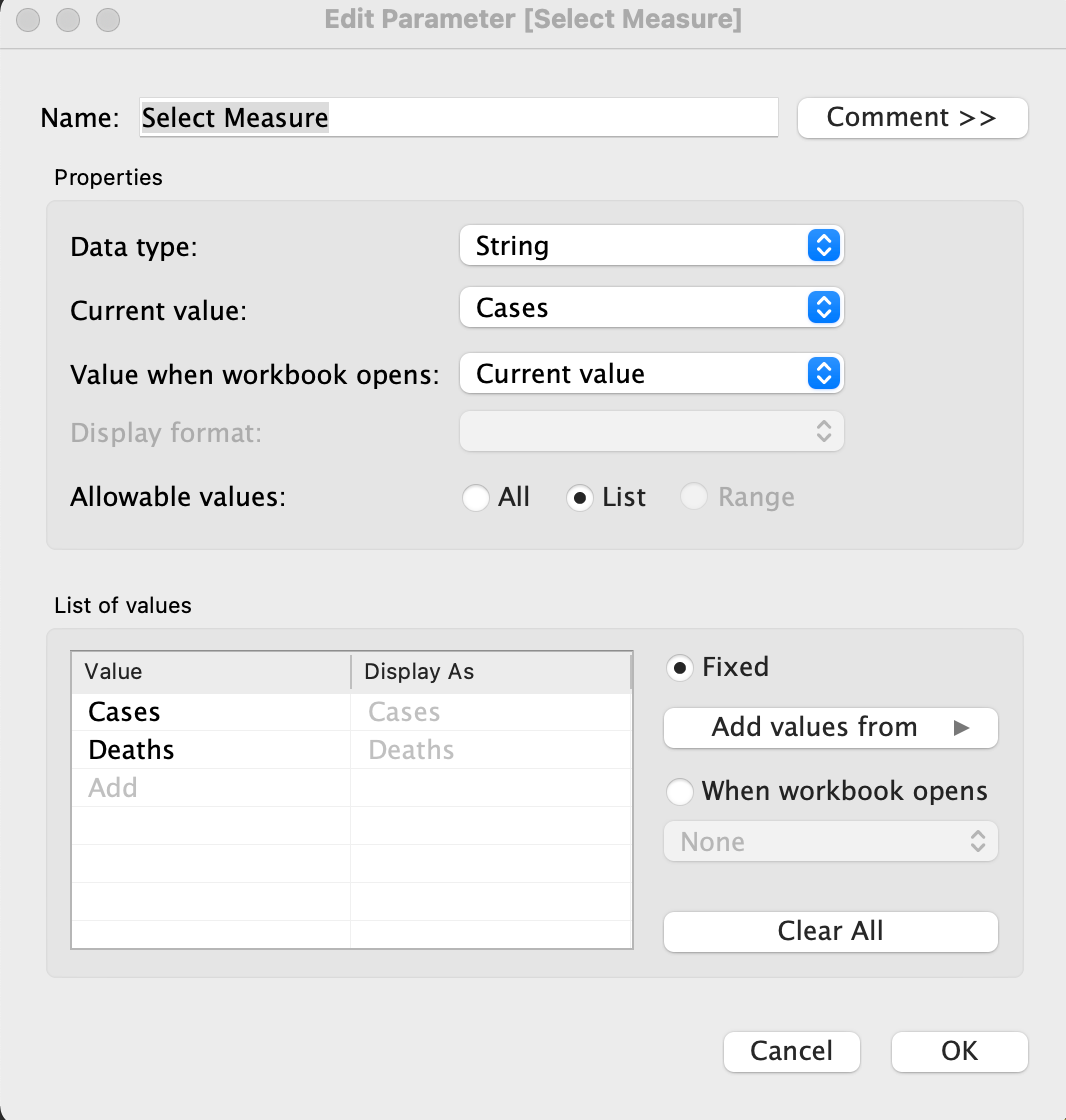Click the dialog's close traffic light
The image size is (1066, 1120).
27,20
